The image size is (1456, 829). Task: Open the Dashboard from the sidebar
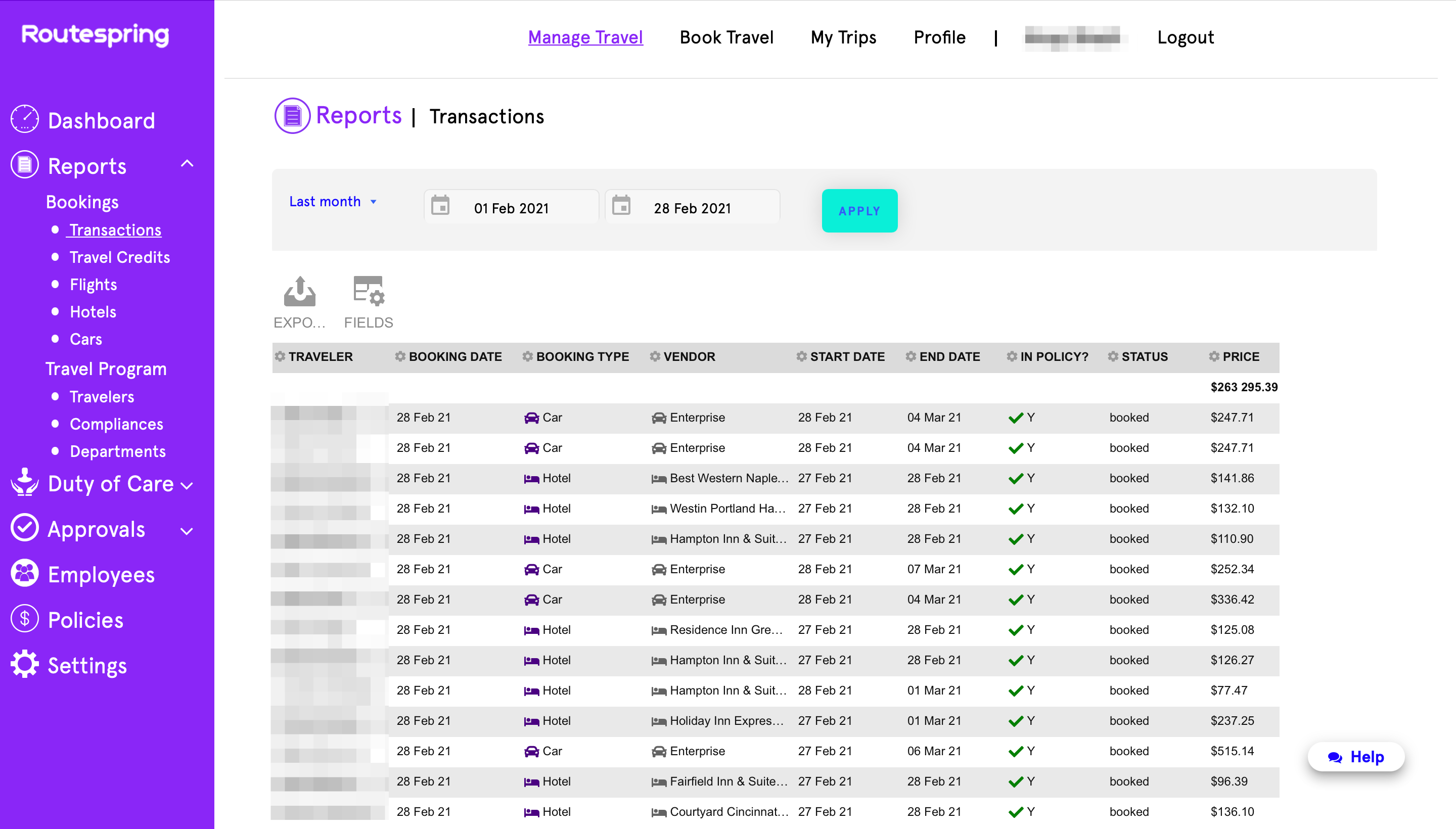click(101, 121)
